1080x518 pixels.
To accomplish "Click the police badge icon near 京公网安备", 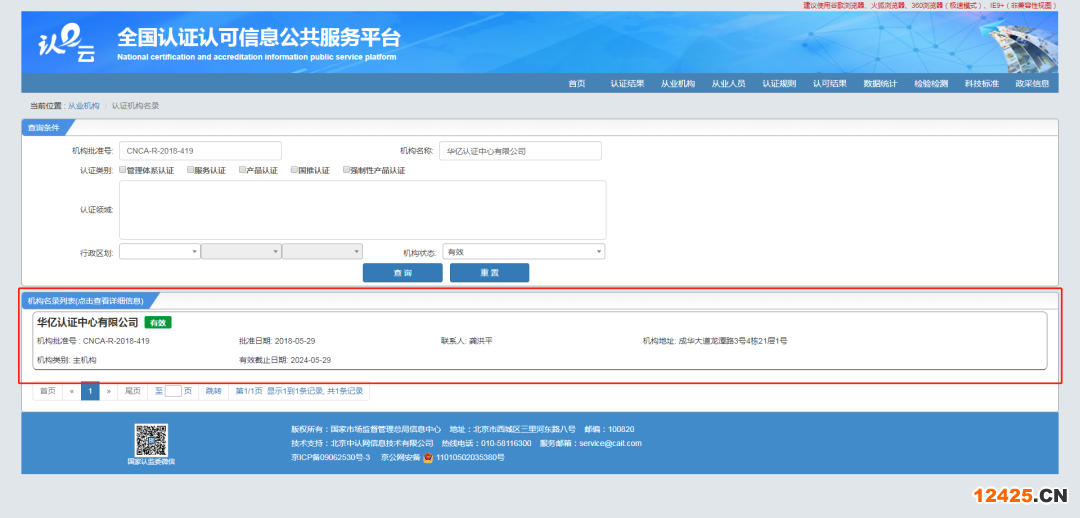I will click(x=428, y=457).
